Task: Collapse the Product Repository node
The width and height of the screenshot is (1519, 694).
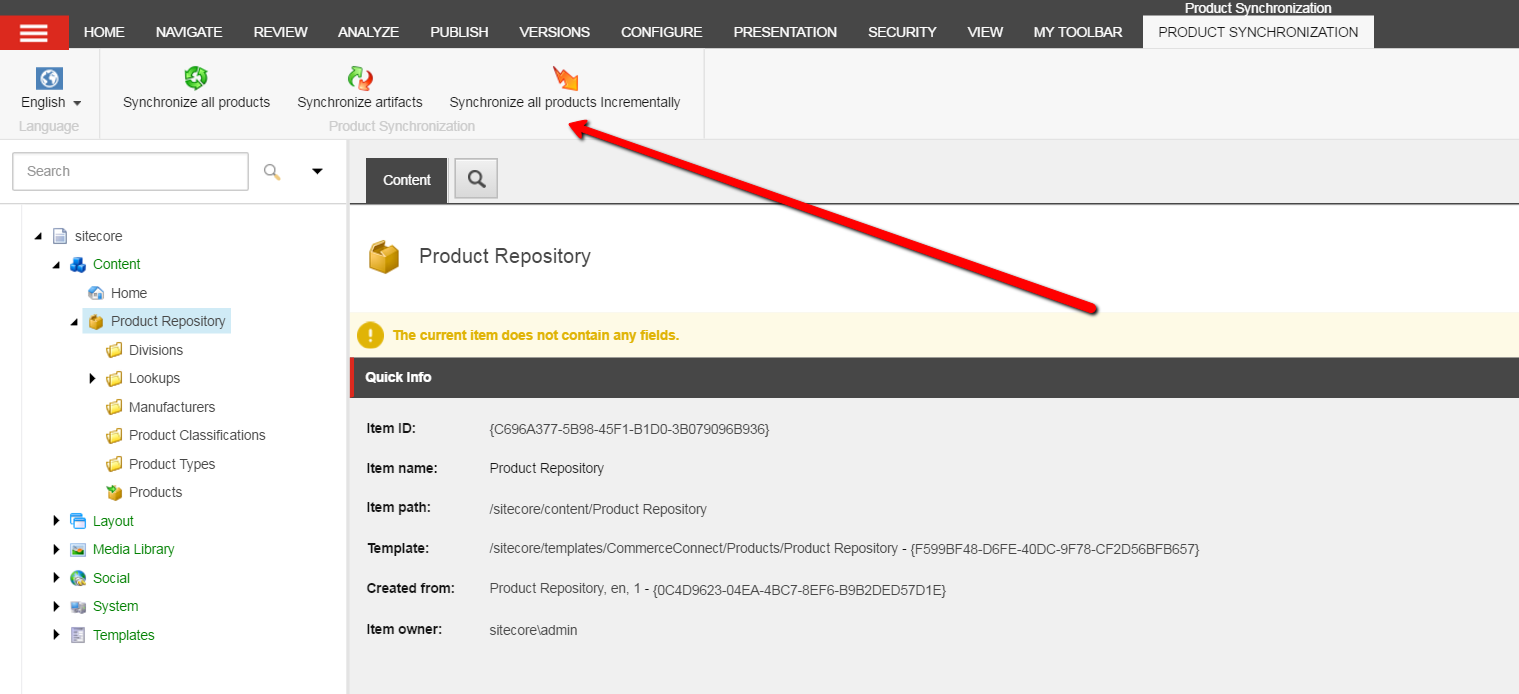Action: tap(74, 321)
